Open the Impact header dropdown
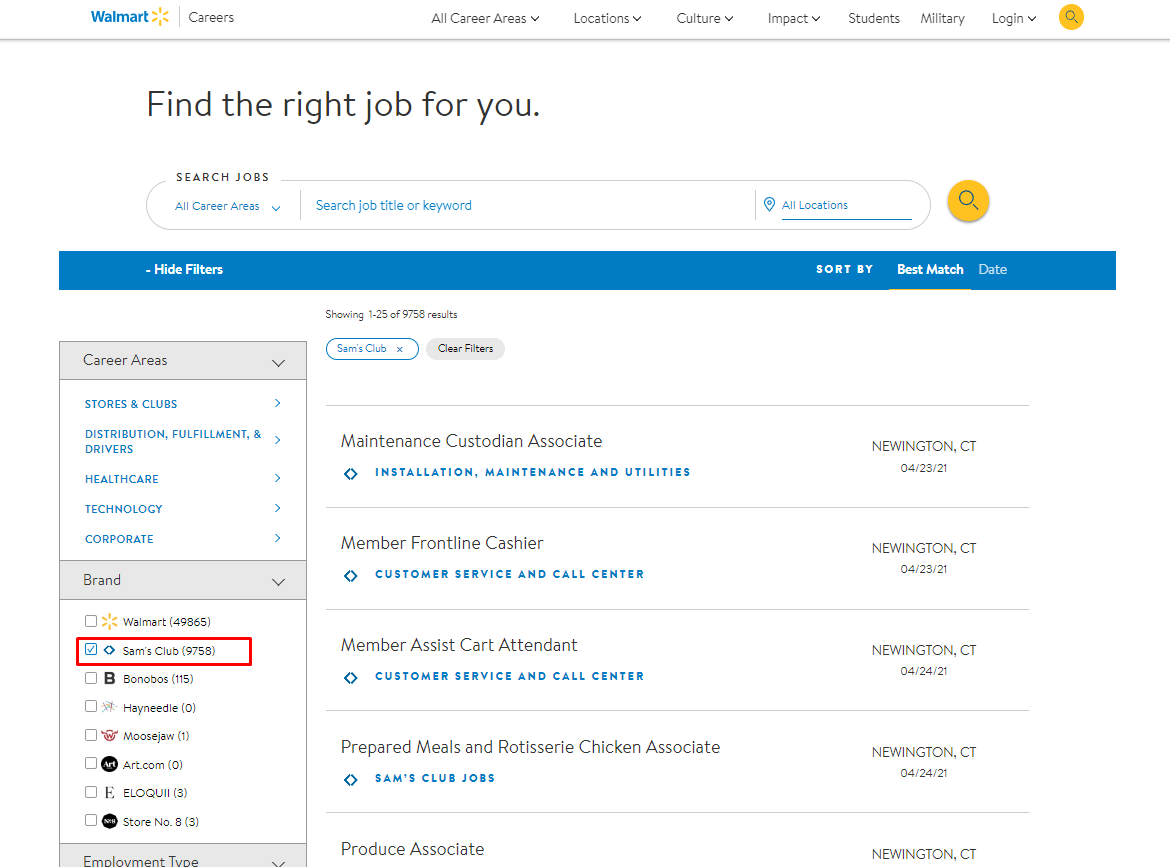 794,18
